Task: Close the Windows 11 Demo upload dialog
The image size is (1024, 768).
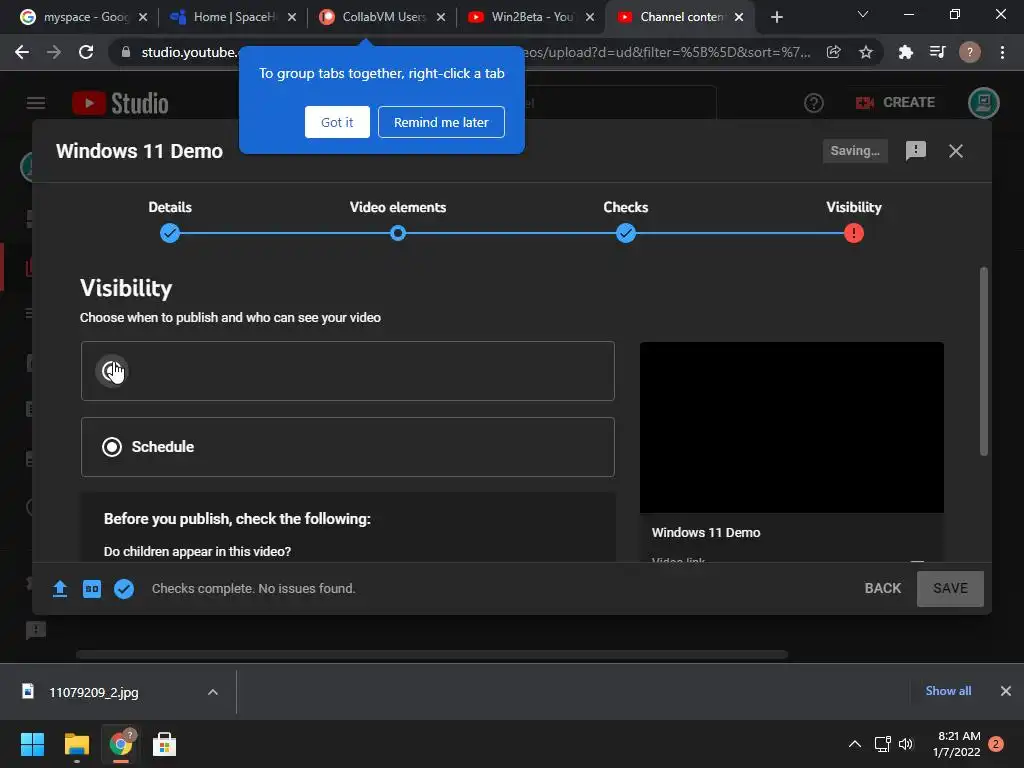Action: click(955, 151)
